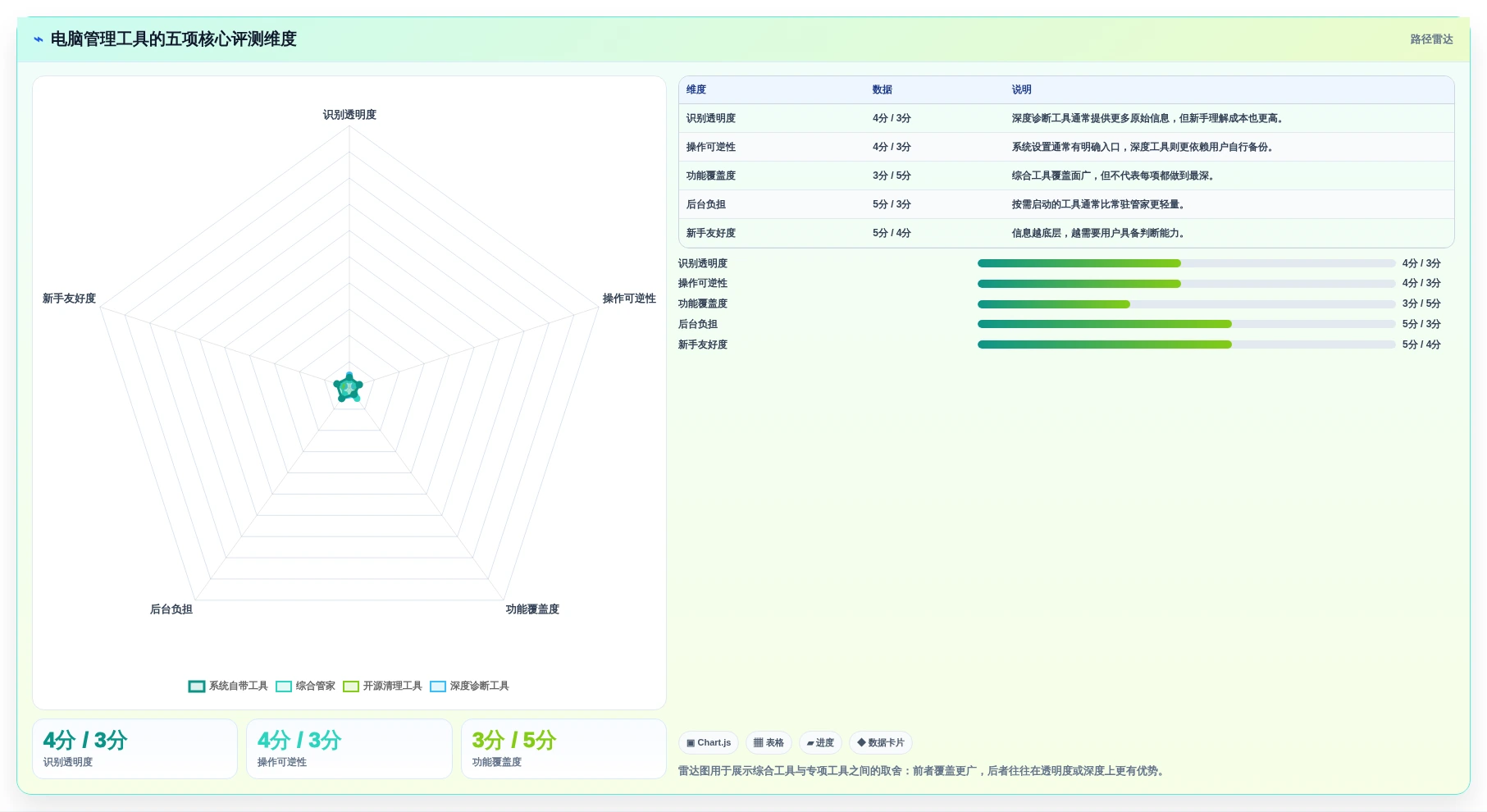Open the 识别透明度 data card
This screenshot has width=1487, height=812.
[135, 749]
